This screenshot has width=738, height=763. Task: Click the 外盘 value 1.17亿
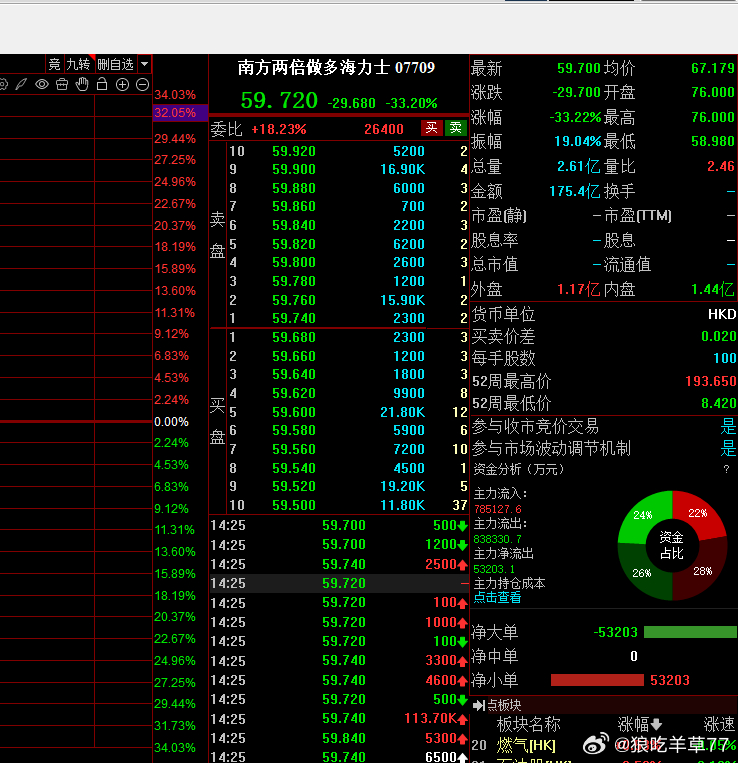[579, 290]
